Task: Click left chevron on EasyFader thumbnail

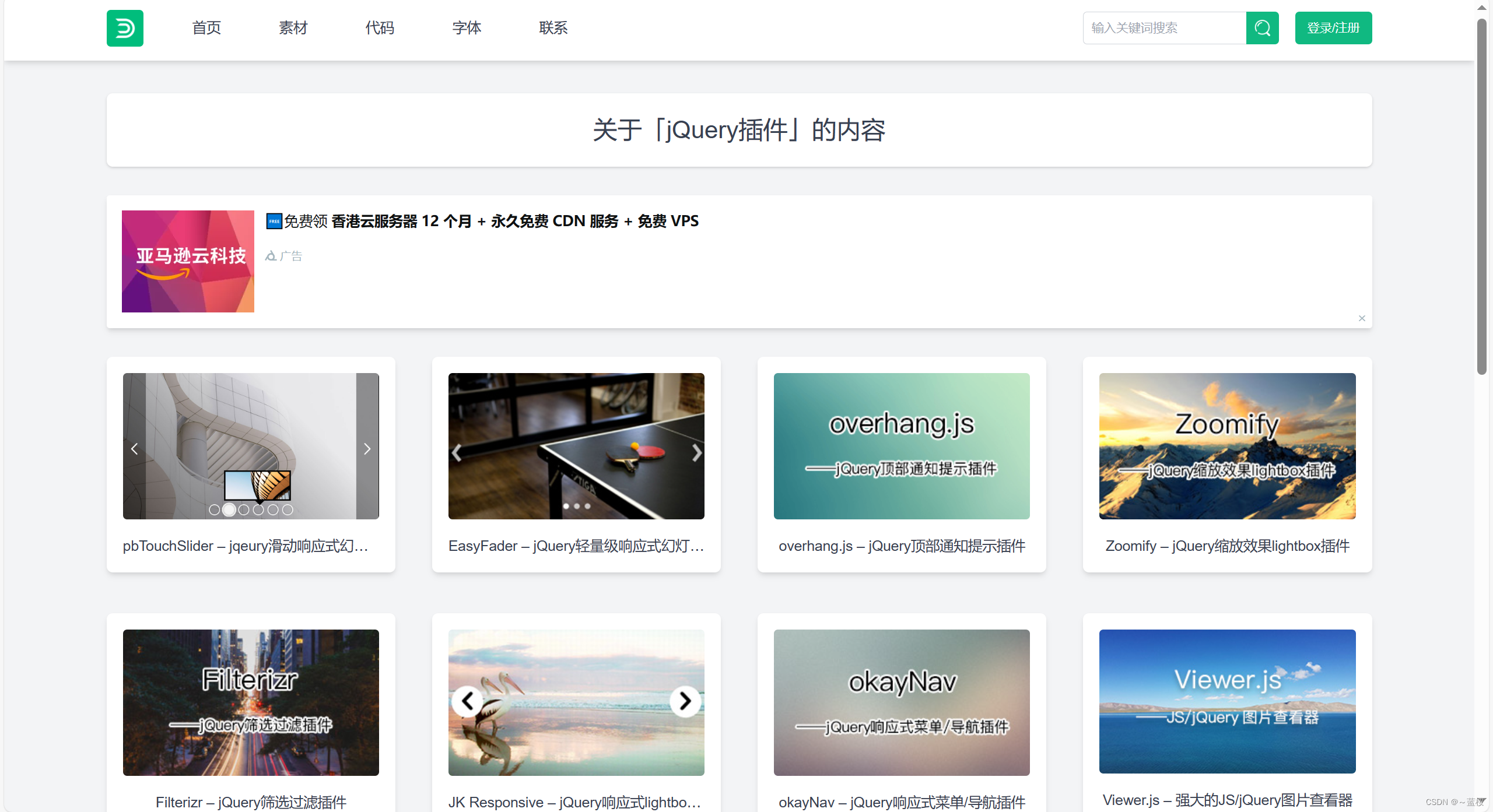Action: [x=457, y=453]
